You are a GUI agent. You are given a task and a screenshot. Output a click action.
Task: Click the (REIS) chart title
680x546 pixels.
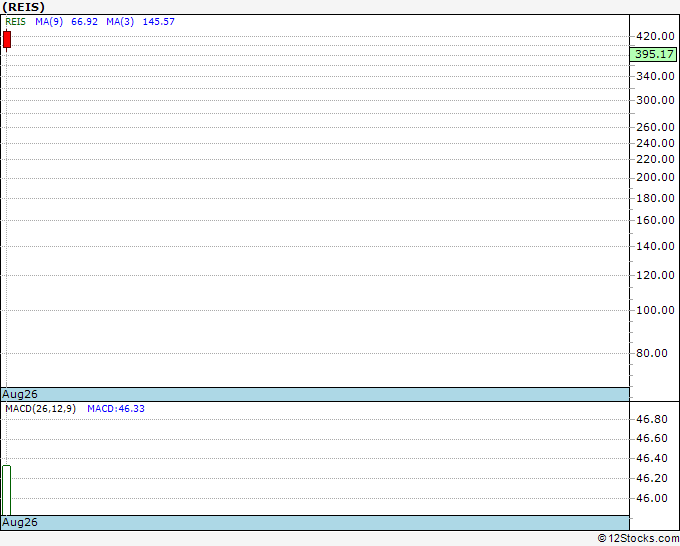(x=23, y=7)
